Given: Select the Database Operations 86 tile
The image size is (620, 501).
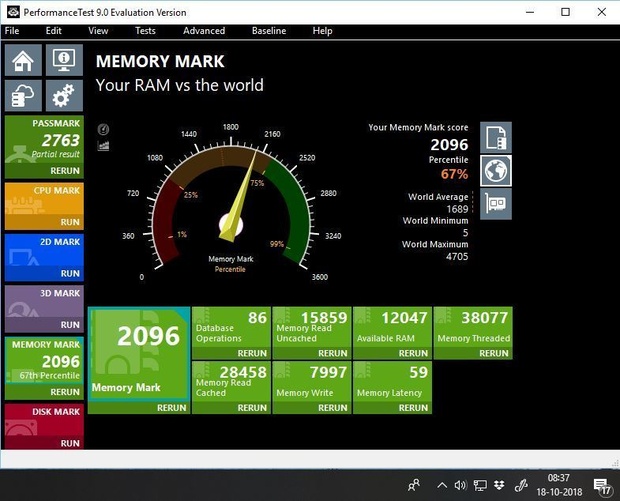Looking at the screenshot, I should pyautogui.click(x=231, y=327).
